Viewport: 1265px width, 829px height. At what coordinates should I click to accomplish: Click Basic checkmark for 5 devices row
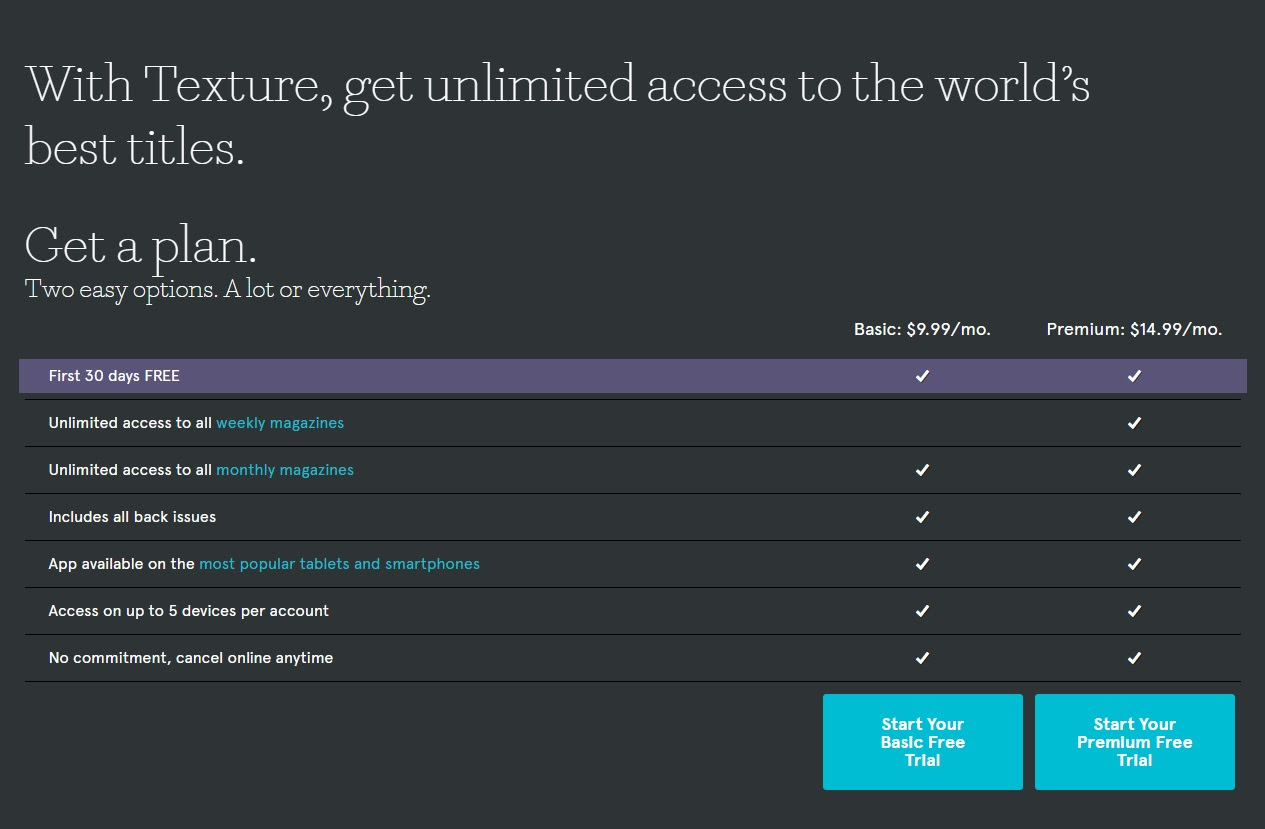(922, 611)
